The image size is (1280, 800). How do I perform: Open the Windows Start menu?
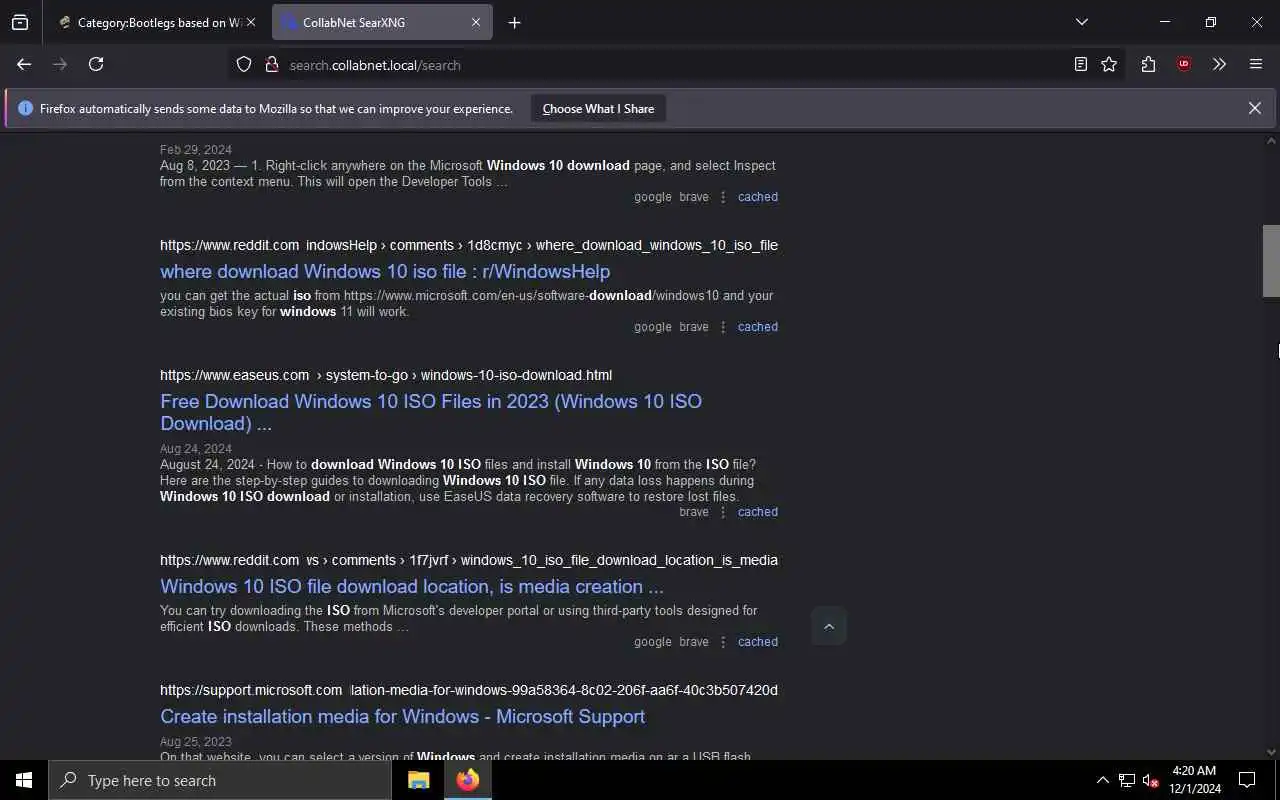pyautogui.click(x=24, y=780)
